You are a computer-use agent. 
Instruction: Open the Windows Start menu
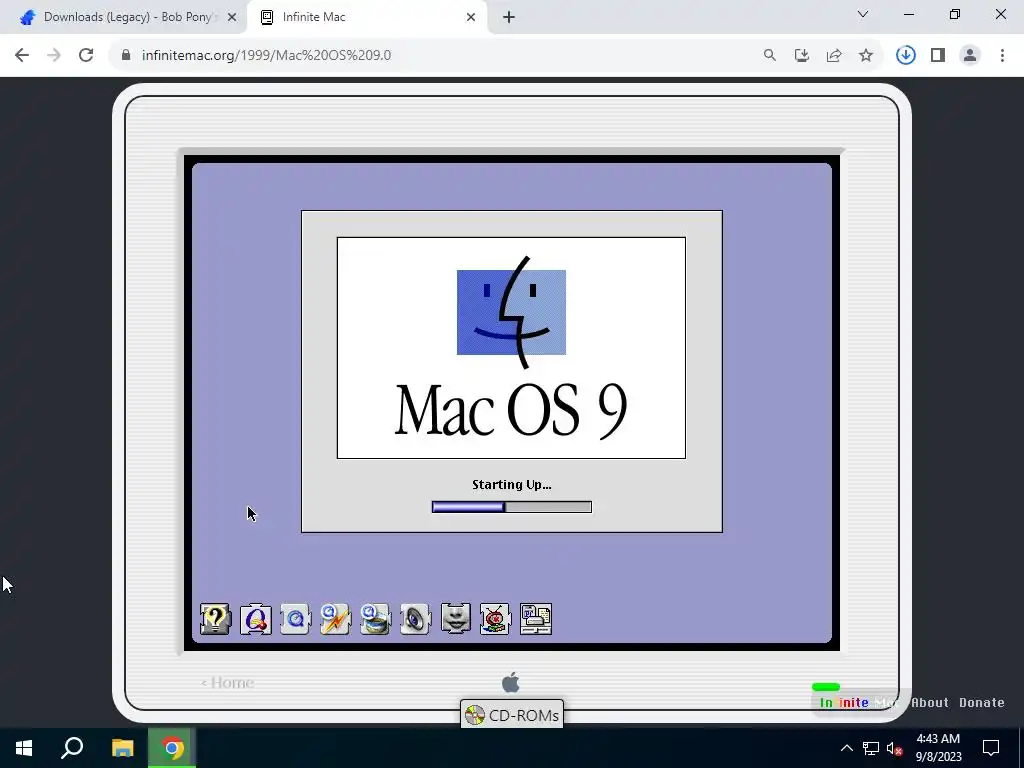[x=24, y=748]
